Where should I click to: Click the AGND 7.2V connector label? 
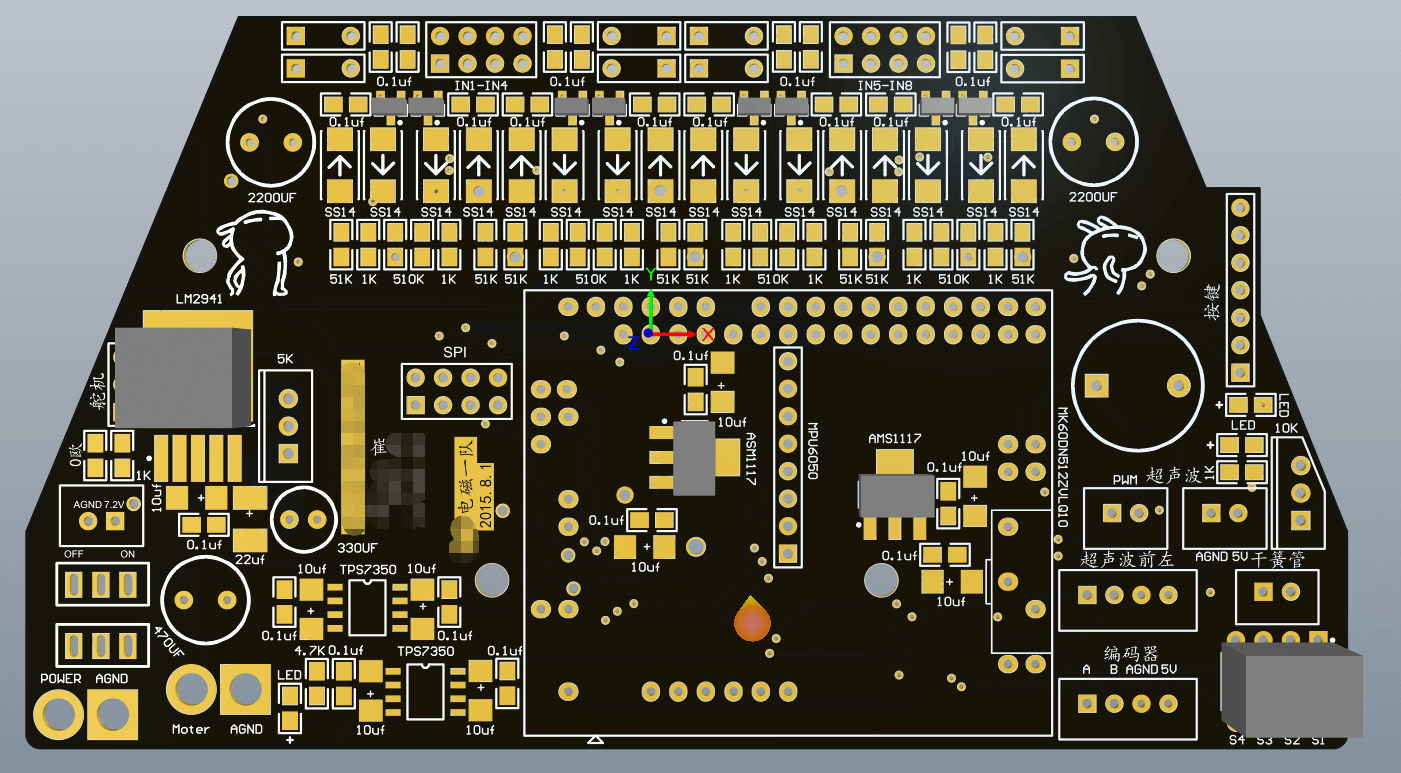(x=98, y=505)
